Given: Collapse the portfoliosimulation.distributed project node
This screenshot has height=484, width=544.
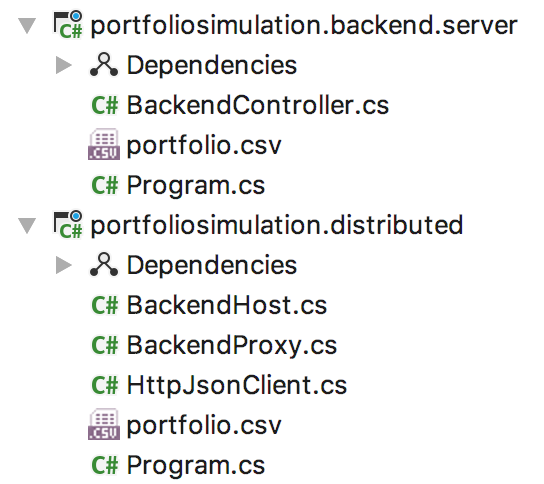Looking at the screenshot, I should pyautogui.click(x=27, y=226).
